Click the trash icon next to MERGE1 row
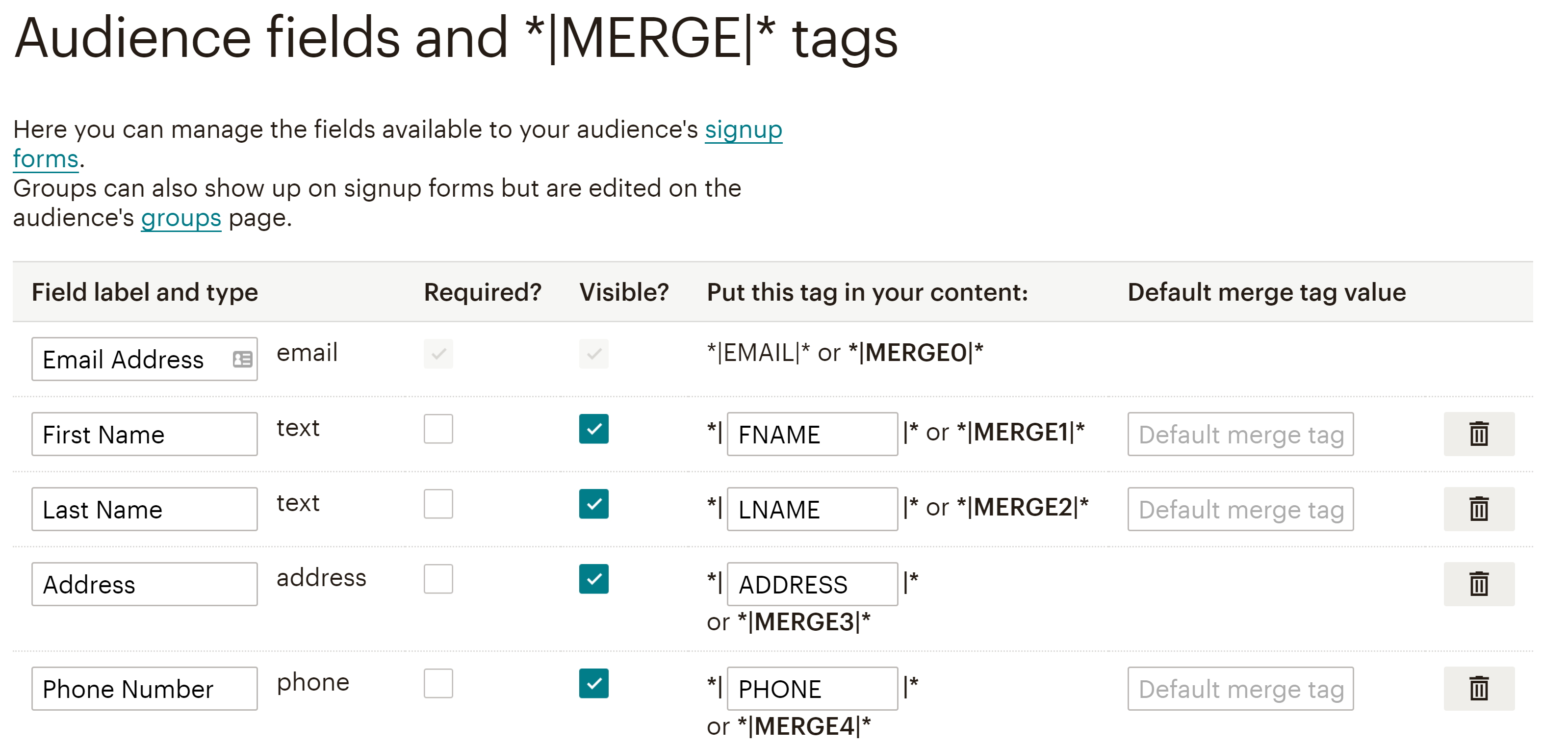 point(1479,434)
